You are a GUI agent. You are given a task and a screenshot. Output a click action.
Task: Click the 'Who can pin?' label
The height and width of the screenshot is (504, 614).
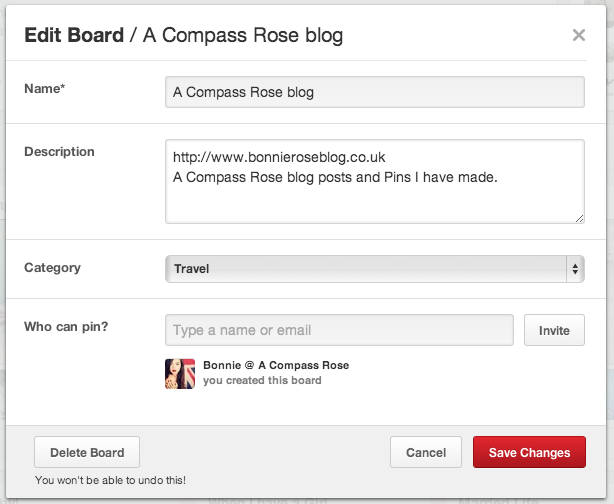click(x=66, y=326)
